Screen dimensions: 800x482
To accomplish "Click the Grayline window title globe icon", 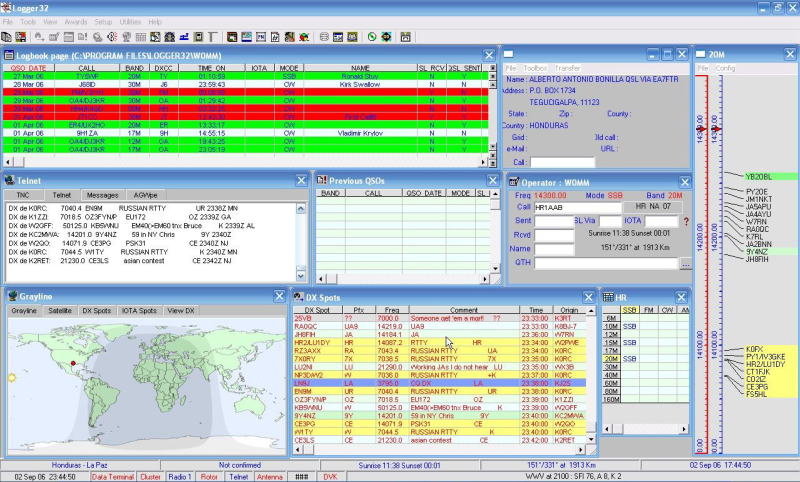I will (x=10, y=297).
